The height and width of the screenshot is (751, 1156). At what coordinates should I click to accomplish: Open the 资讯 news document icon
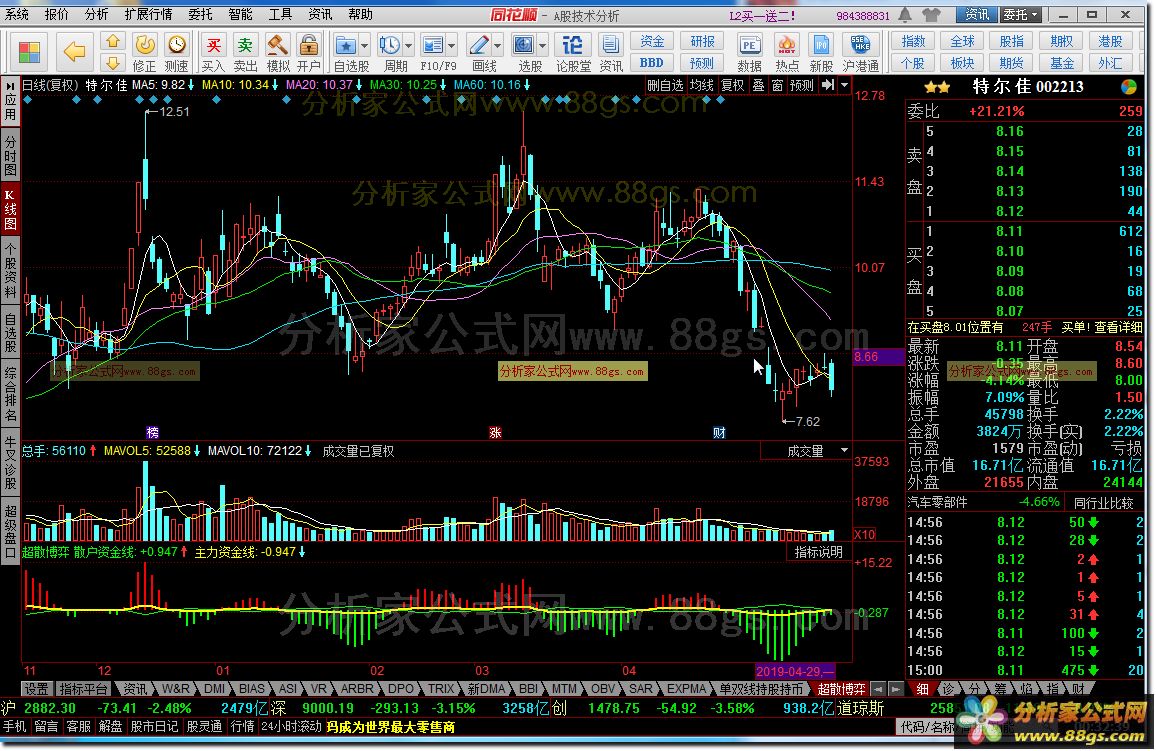pos(610,53)
